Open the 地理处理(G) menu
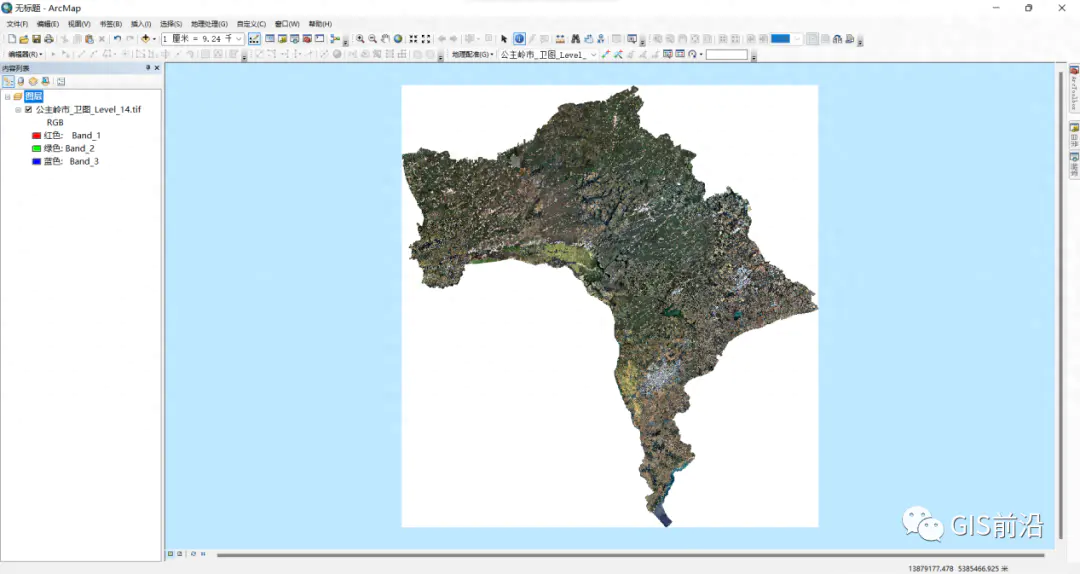 [209, 23]
